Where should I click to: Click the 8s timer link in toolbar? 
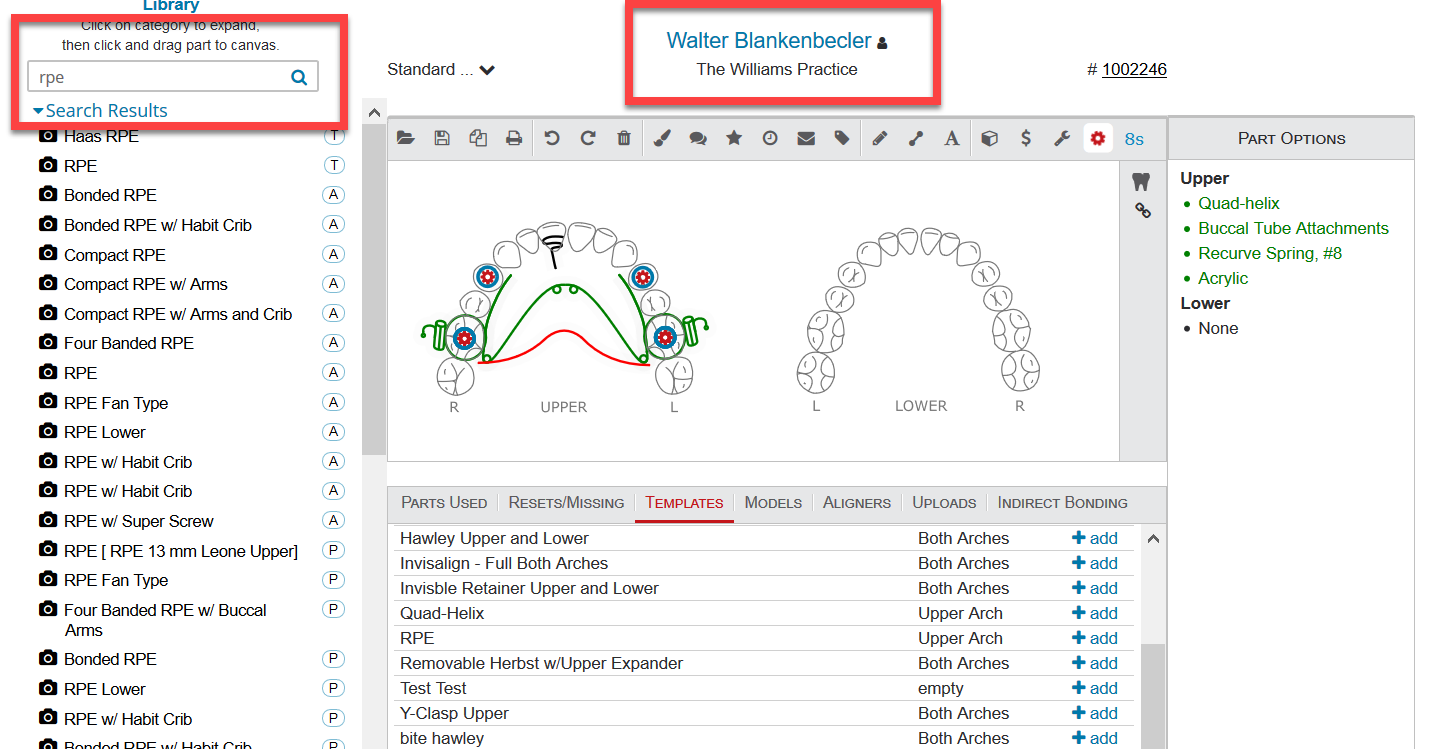click(x=1134, y=139)
